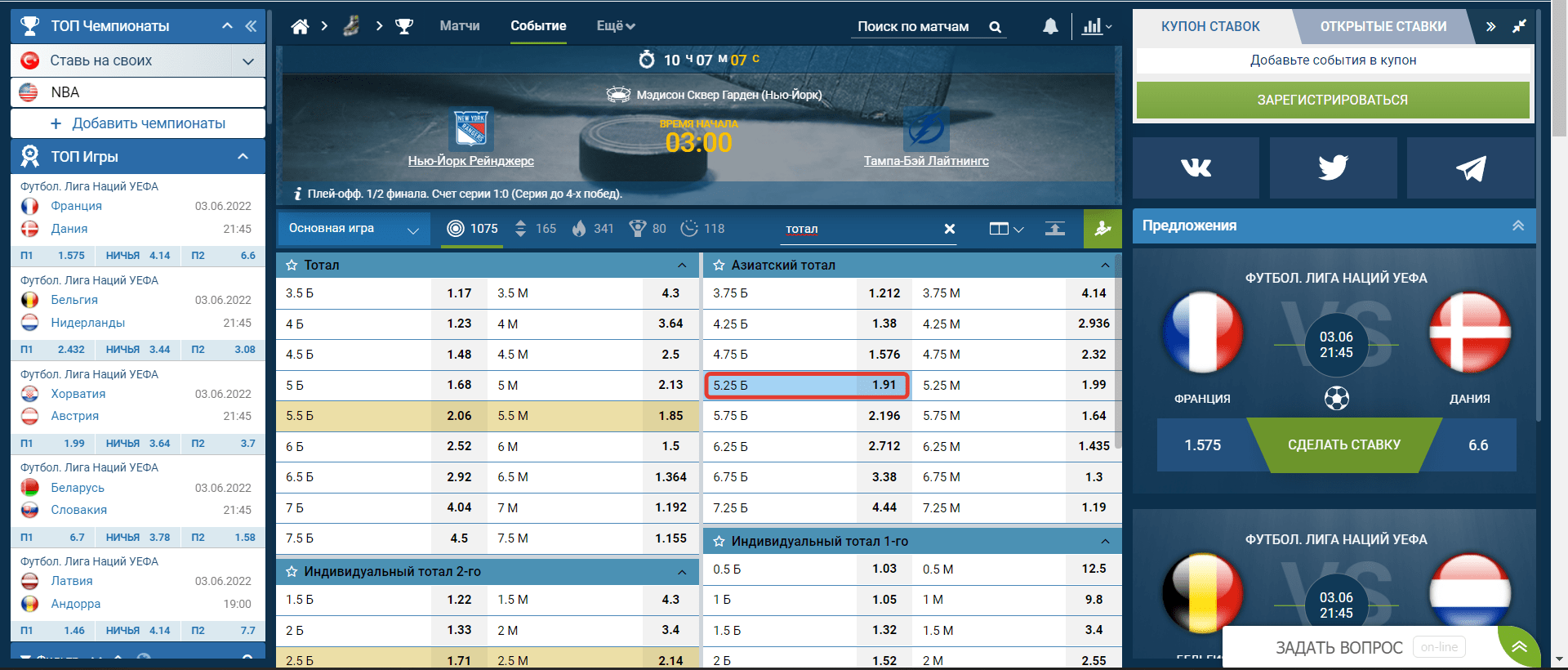Click СДЕЛАТЬ СТАВКУ for Франция–Дания
Screen dimensions: 1568x670
tap(1344, 445)
